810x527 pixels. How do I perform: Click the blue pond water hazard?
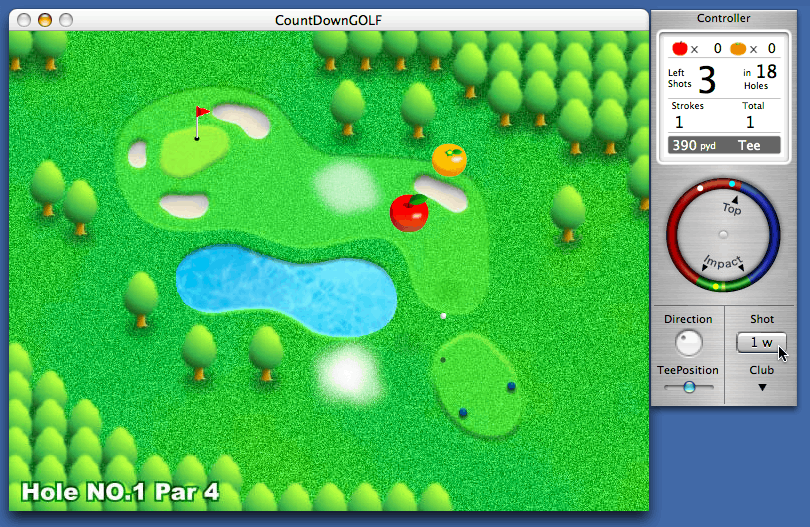(x=287, y=290)
